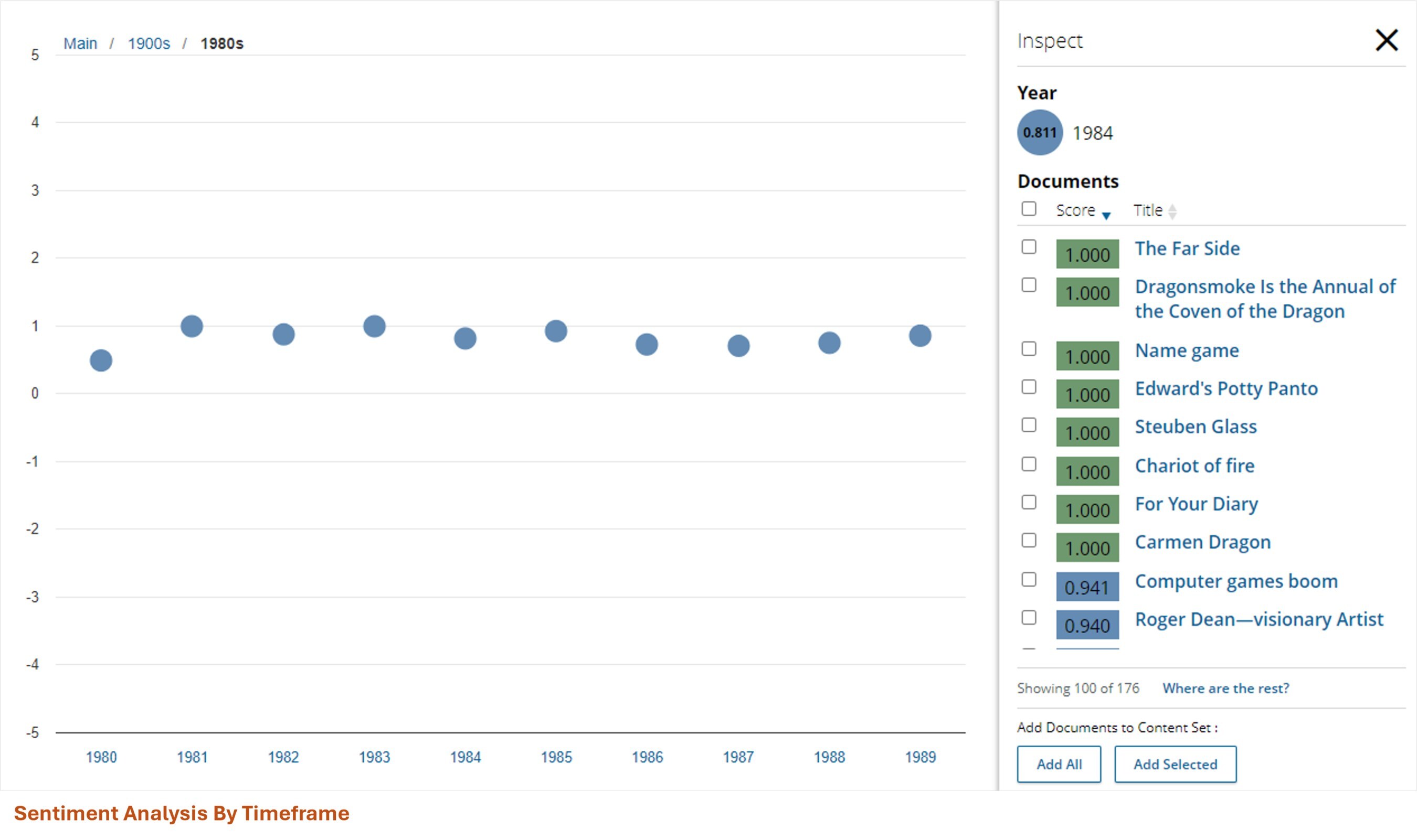The image size is (1417, 840).
Task: Navigate to 1900s breadcrumb level
Action: tap(149, 44)
